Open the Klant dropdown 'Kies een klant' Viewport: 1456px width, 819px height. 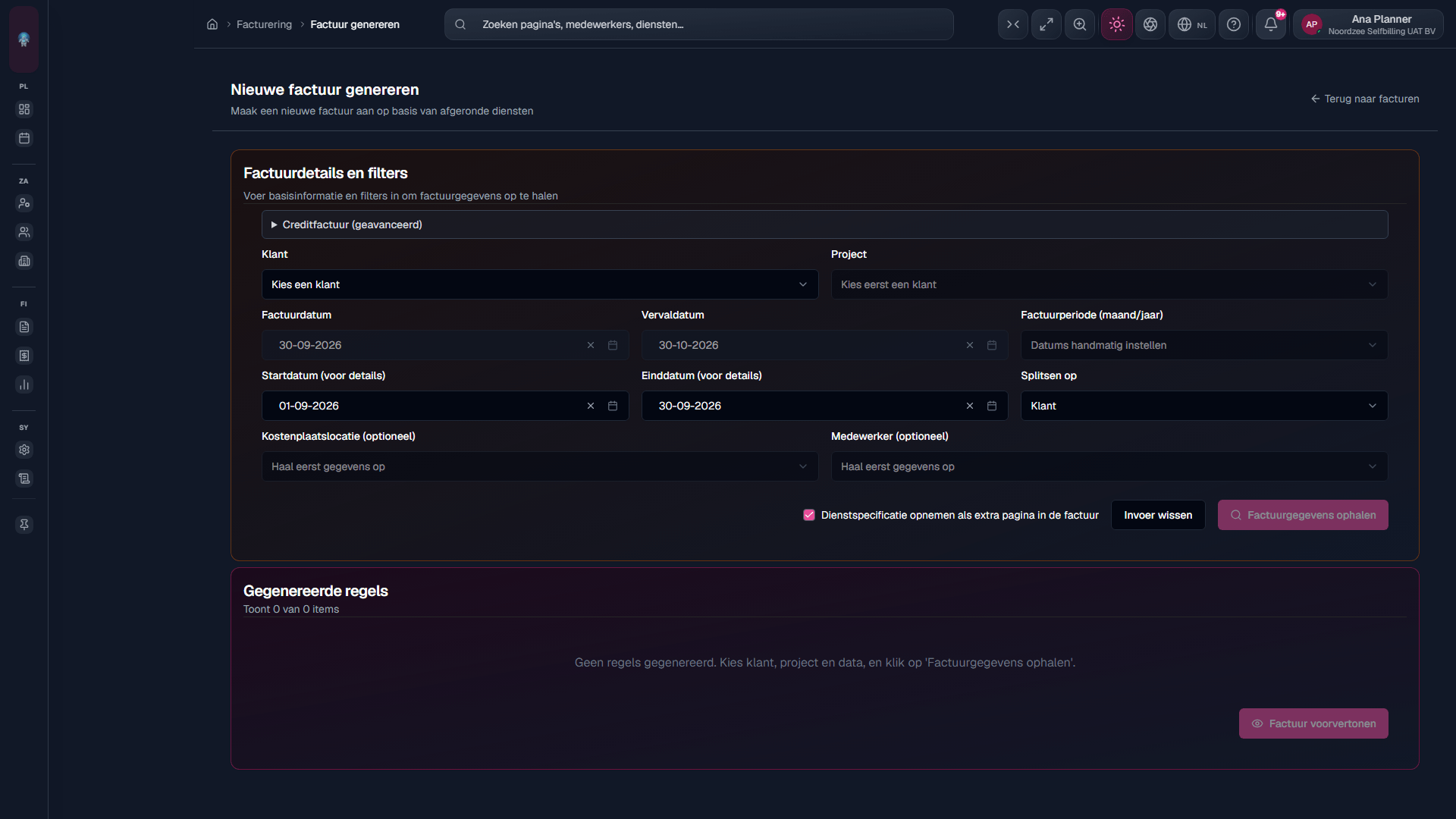click(x=540, y=284)
